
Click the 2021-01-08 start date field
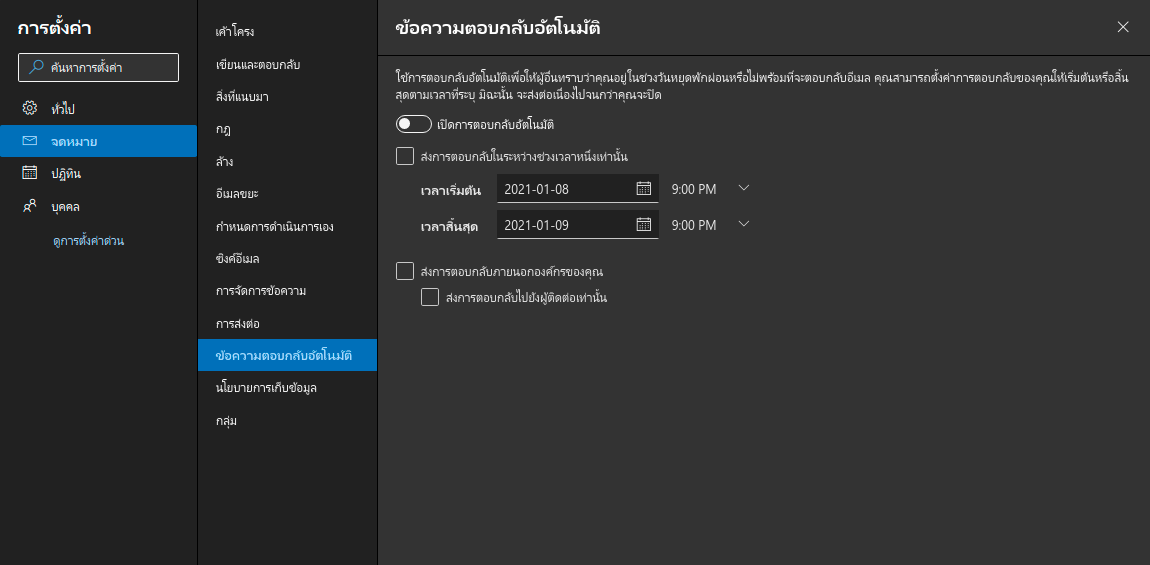tap(565, 189)
